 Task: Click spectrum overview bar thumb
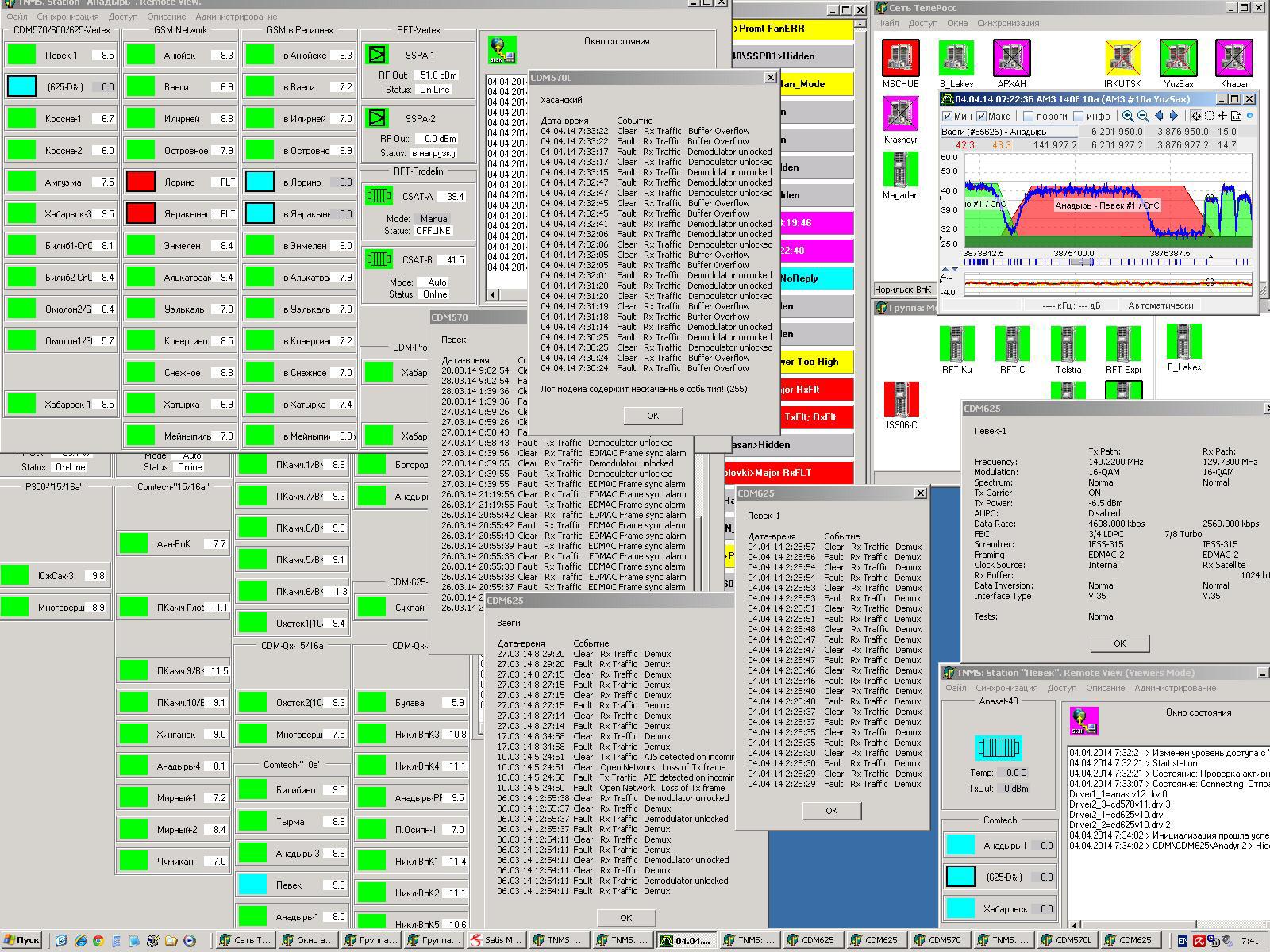tap(1082, 262)
